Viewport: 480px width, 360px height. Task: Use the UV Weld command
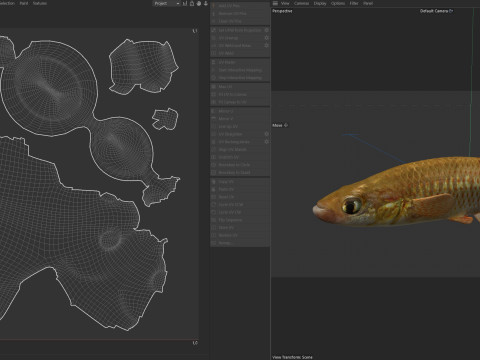point(240,53)
